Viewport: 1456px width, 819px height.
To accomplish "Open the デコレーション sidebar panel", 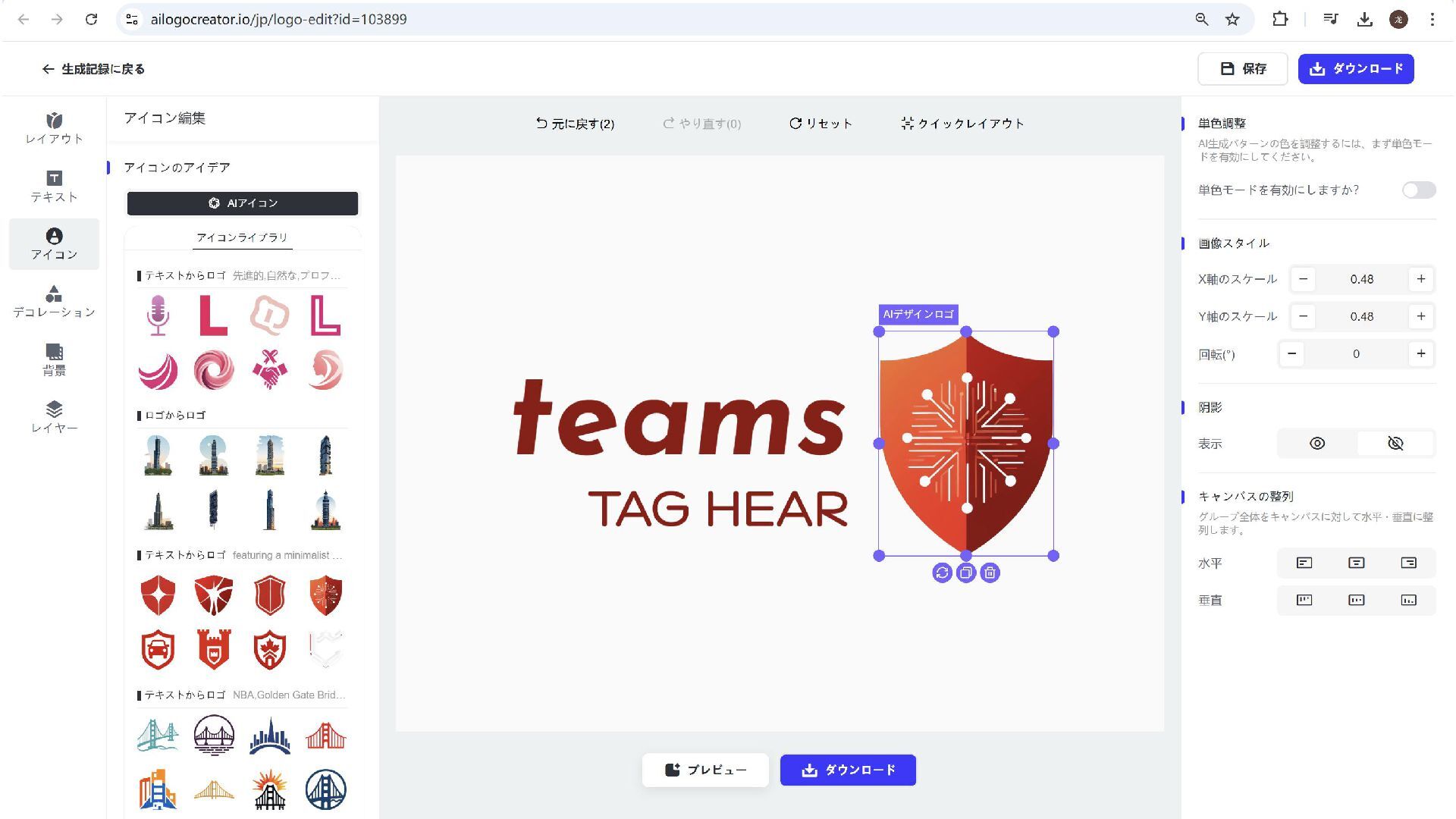I will [54, 302].
